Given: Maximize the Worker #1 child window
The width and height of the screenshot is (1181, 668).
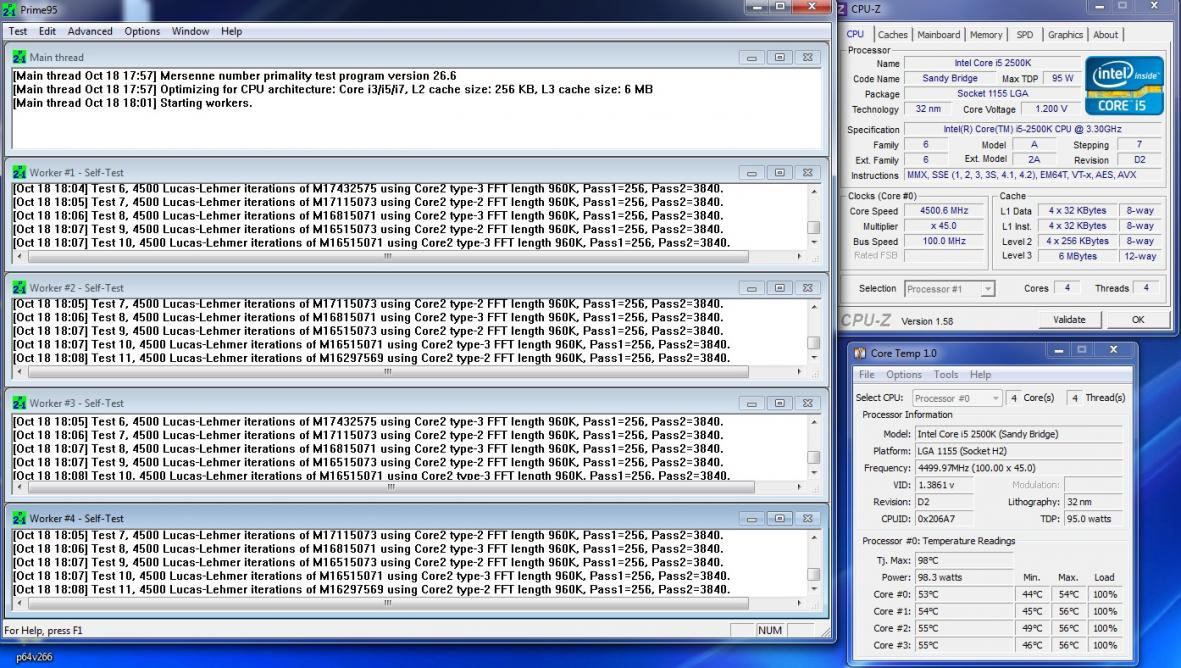Looking at the screenshot, I should (780, 172).
